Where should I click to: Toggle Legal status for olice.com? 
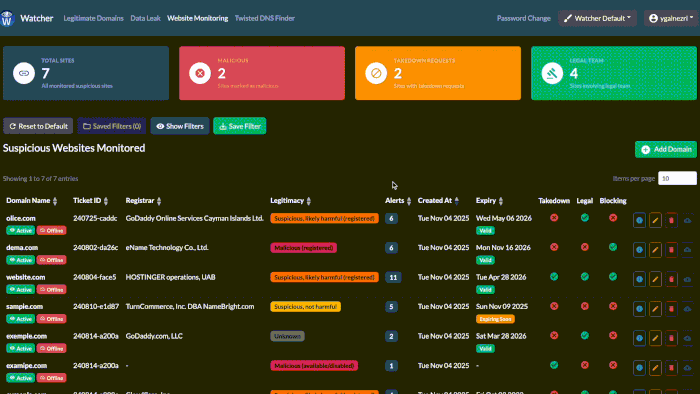[x=584, y=218]
